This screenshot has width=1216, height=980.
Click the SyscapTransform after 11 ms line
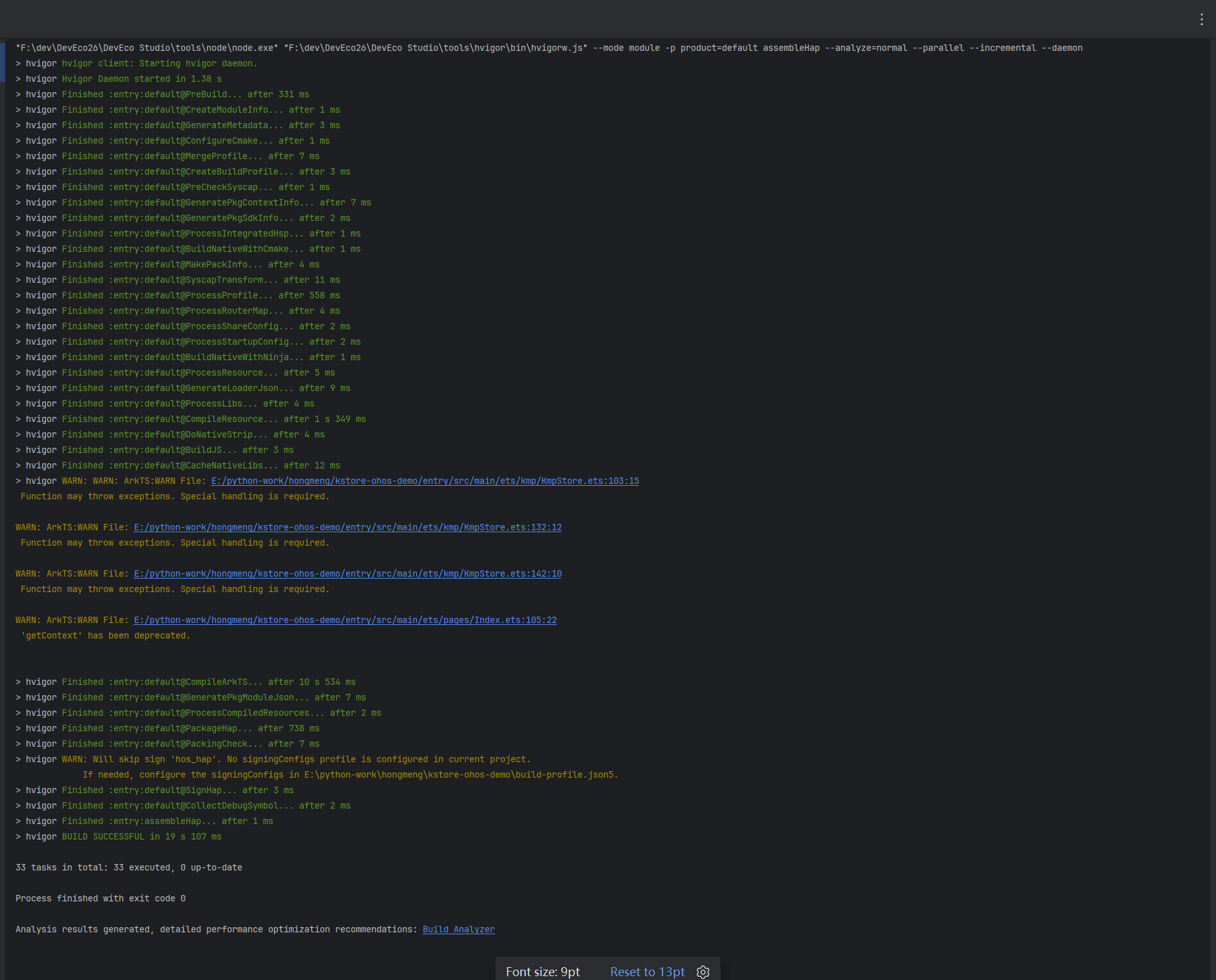click(178, 280)
